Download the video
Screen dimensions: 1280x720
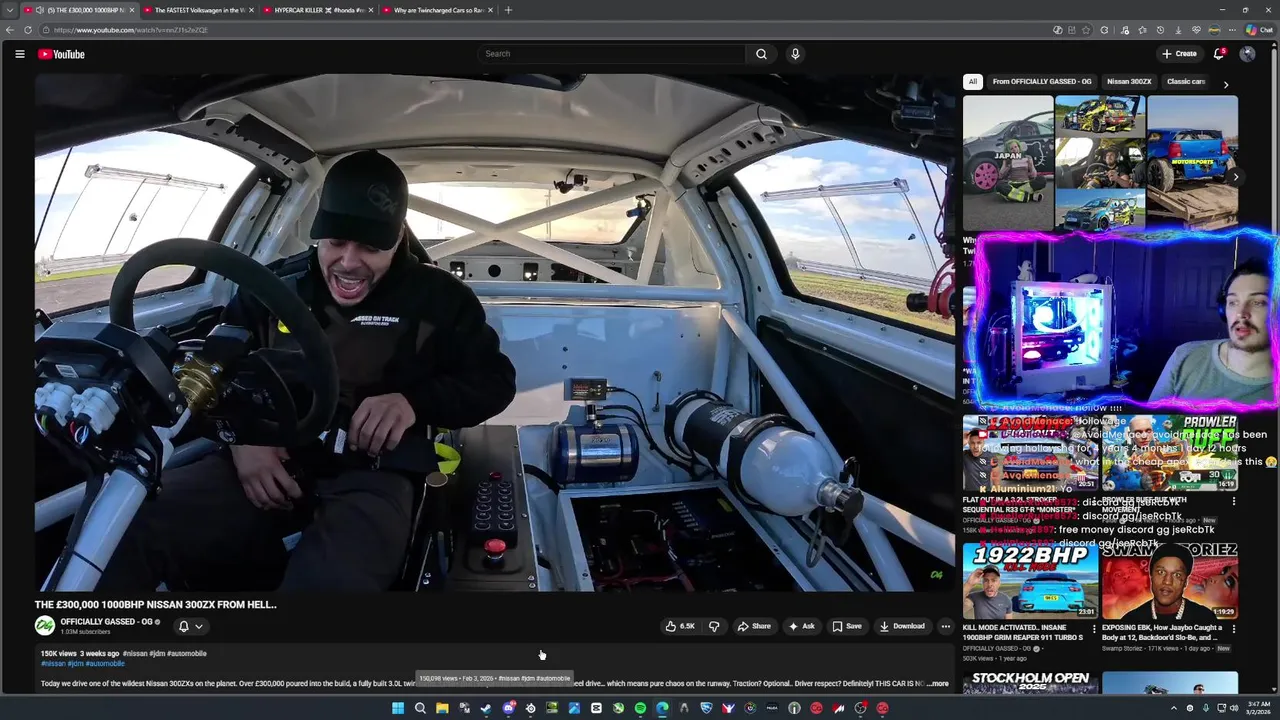point(902,626)
